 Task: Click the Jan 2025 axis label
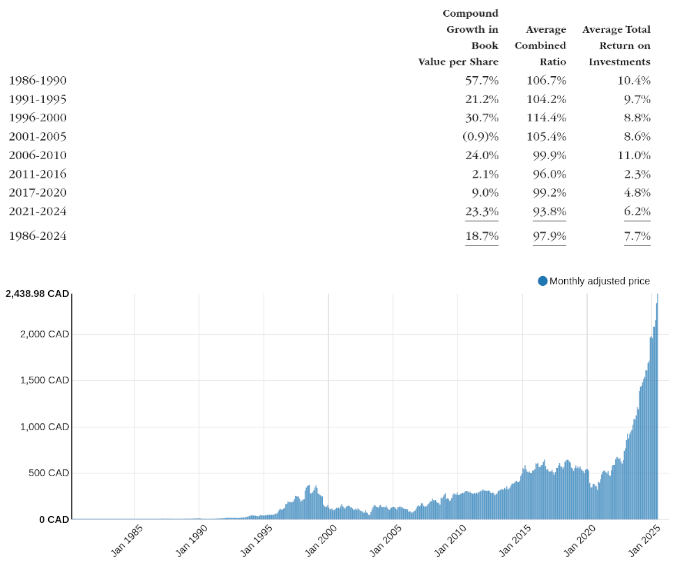tap(644, 541)
